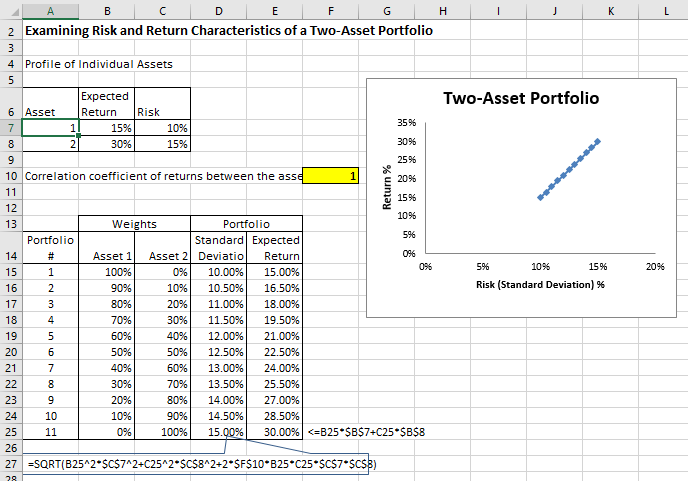Click the Standard Deviation column header

(219, 248)
